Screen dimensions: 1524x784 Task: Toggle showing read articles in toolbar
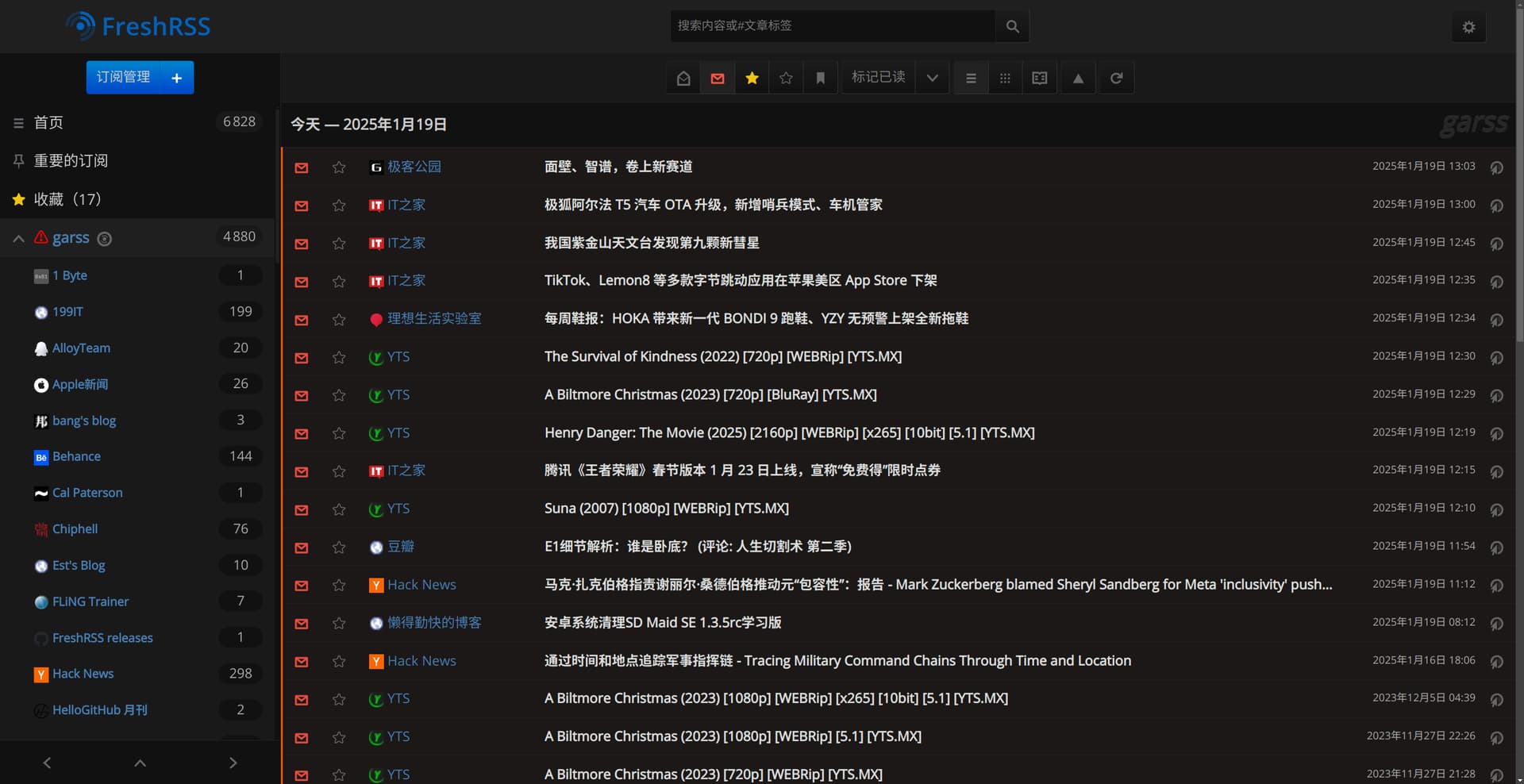tap(683, 78)
